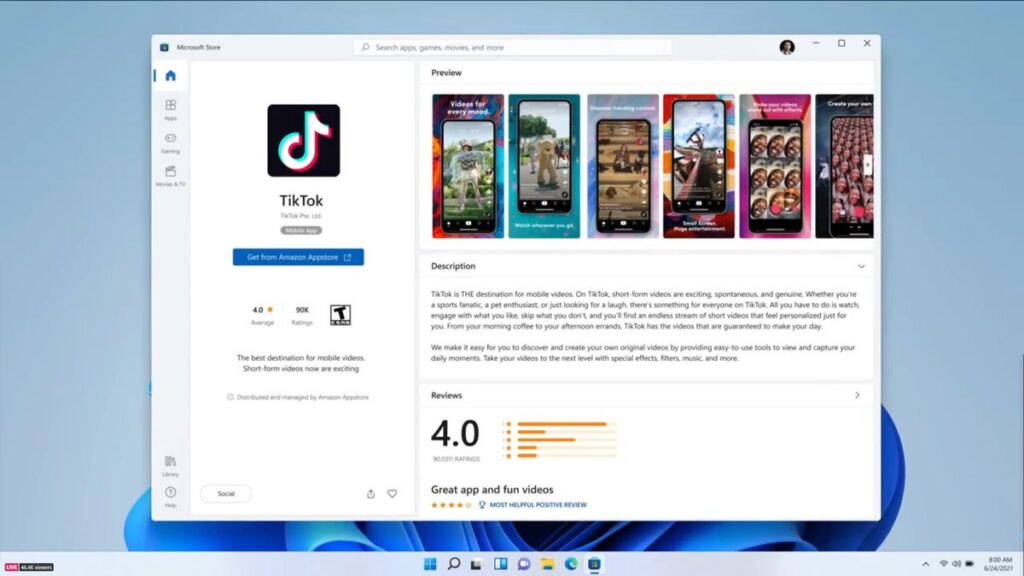The height and width of the screenshot is (576, 1024).
Task: Collapse the Description section
Action: (x=861, y=266)
